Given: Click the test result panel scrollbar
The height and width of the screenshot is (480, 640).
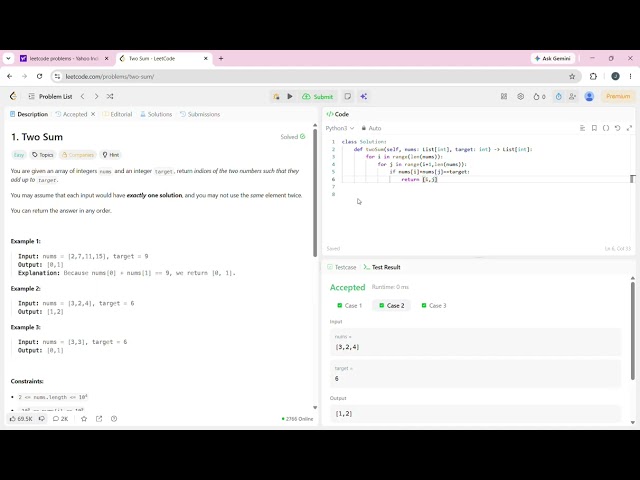Looking at the screenshot, I should [633, 331].
